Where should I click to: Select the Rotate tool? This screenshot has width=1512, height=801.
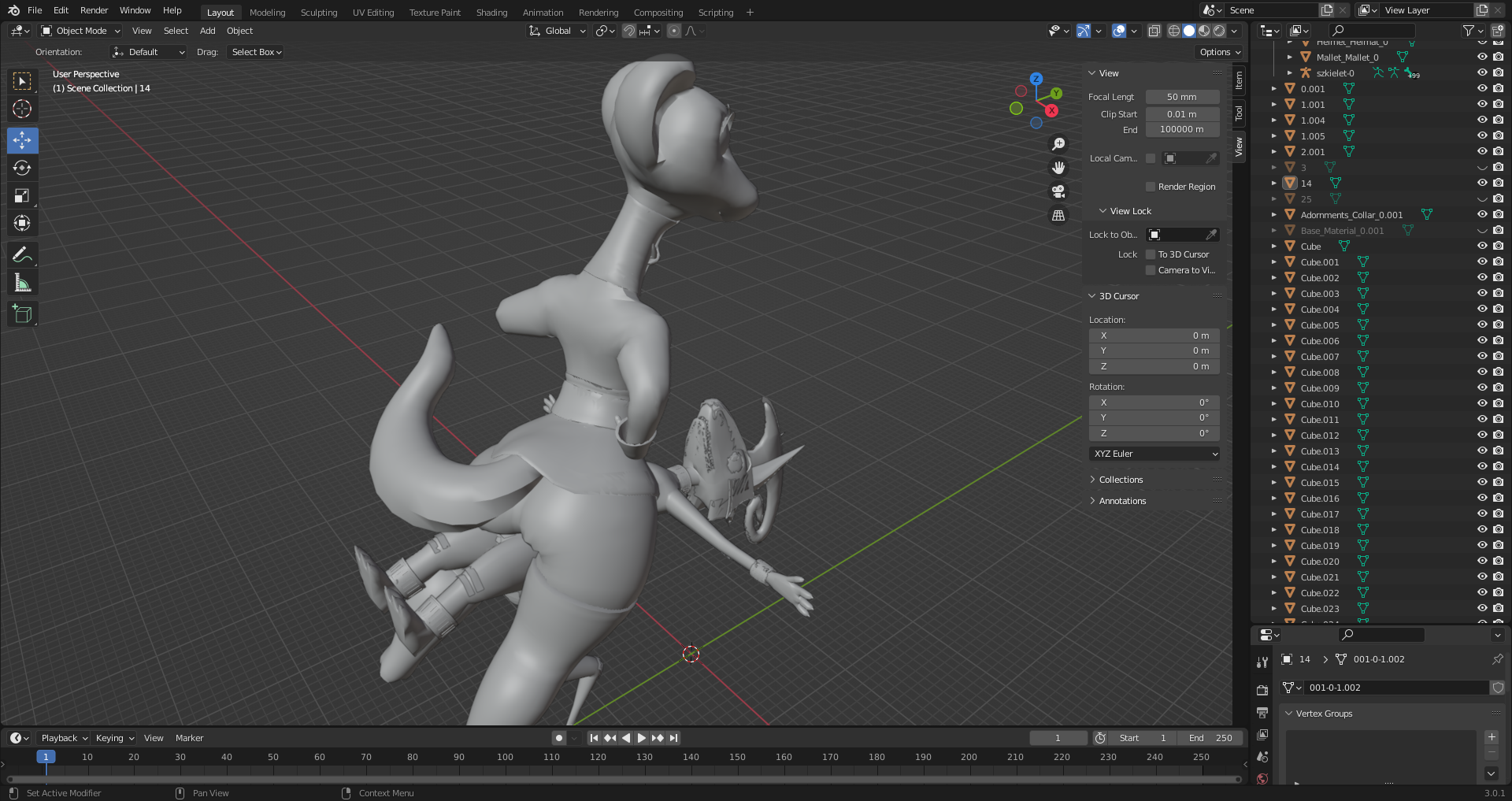[22, 168]
